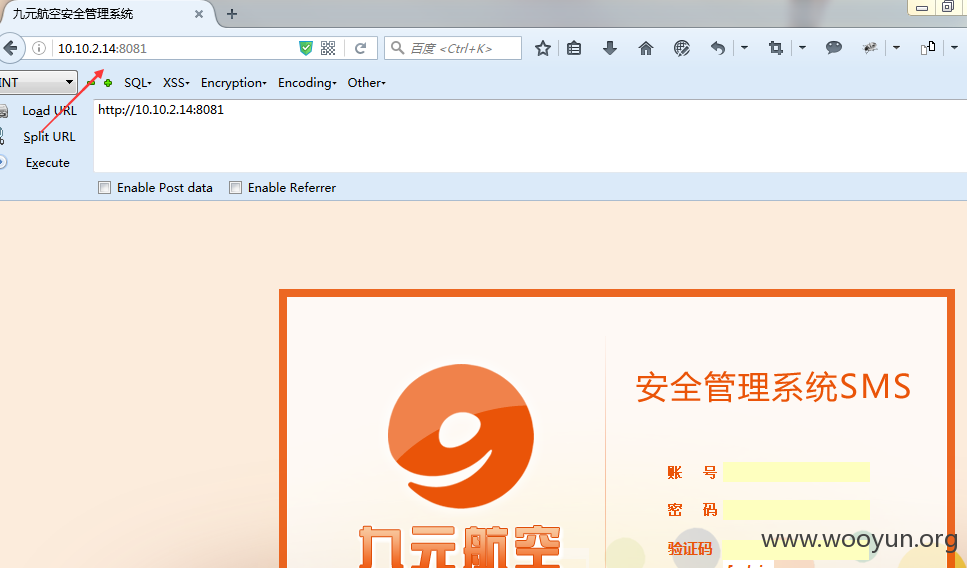Click the green plus icon in HackBar

pos(108,83)
